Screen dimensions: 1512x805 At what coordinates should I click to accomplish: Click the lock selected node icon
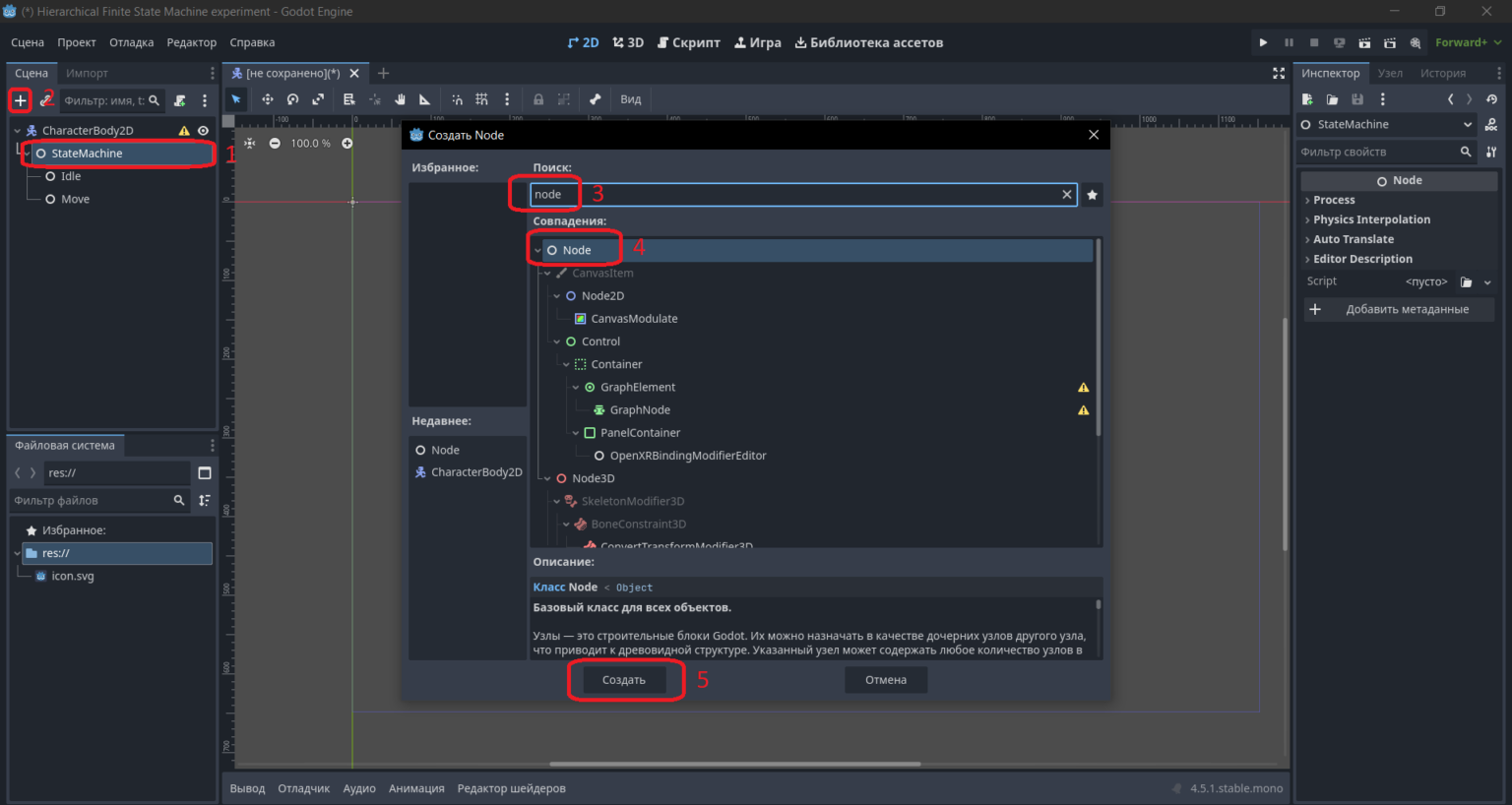(538, 99)
